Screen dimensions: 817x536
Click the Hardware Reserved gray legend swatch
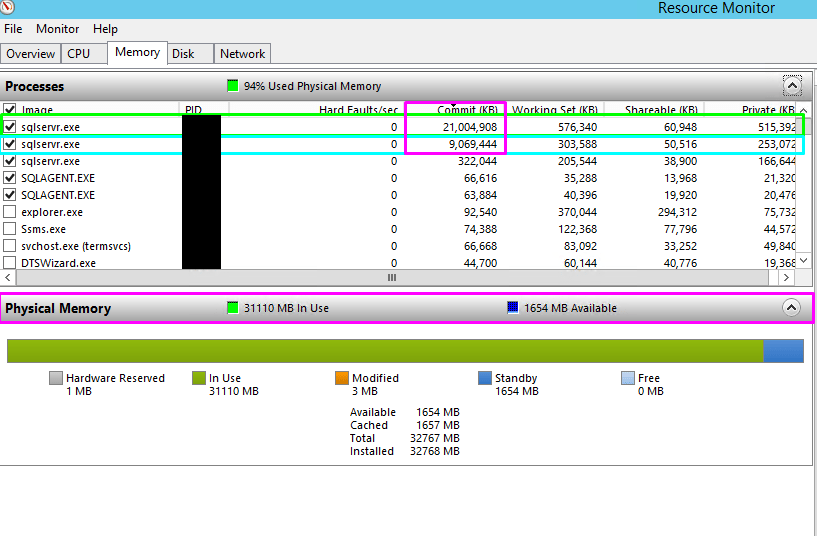pos(56,378)
